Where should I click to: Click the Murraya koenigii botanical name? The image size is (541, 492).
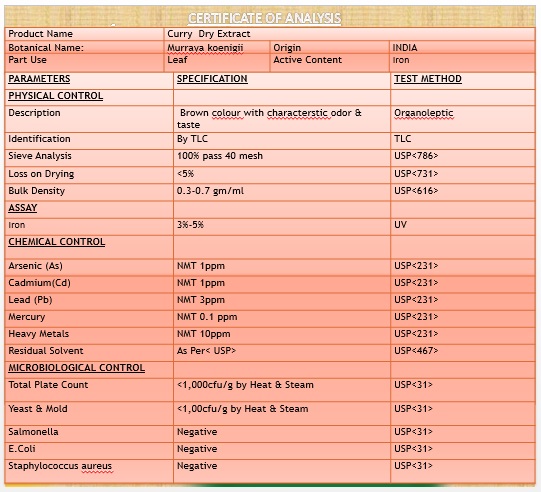pos(205,48)
